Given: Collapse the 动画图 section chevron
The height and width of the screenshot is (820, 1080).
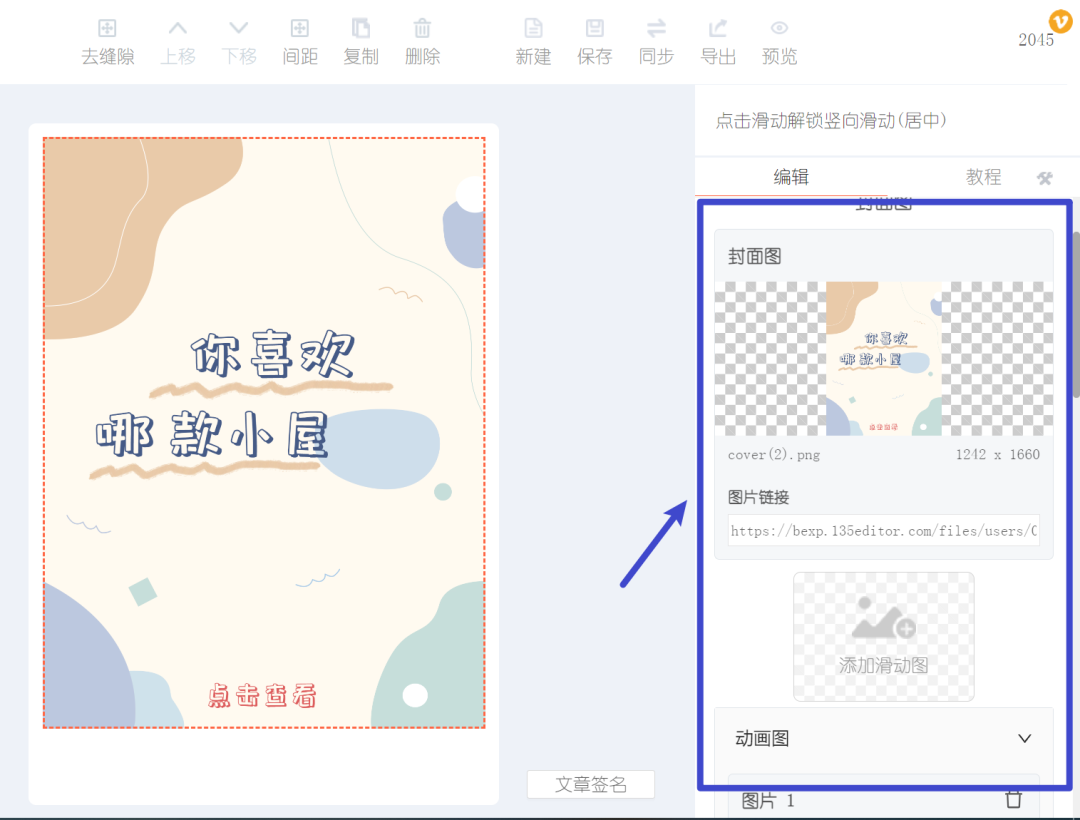Looking at the screenshot, I should 1024,739.
